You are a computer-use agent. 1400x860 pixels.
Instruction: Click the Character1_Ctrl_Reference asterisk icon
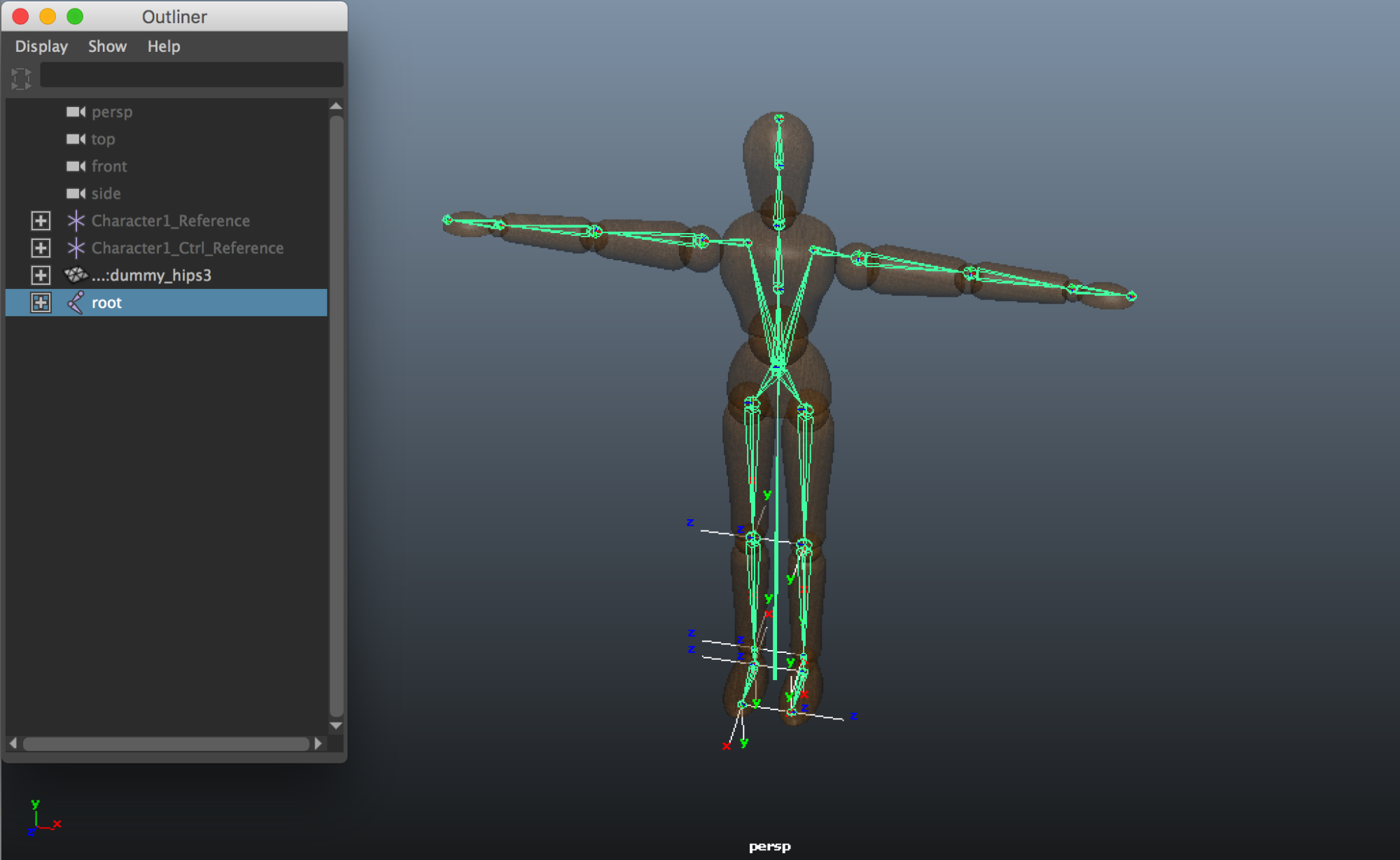pos(74,248)
